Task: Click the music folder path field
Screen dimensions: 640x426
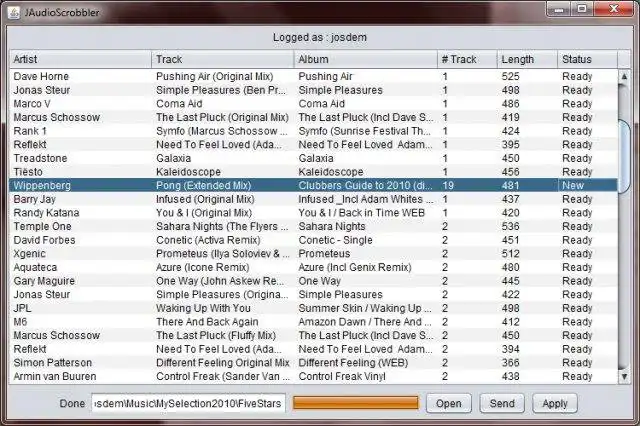Action: [188, 403]
